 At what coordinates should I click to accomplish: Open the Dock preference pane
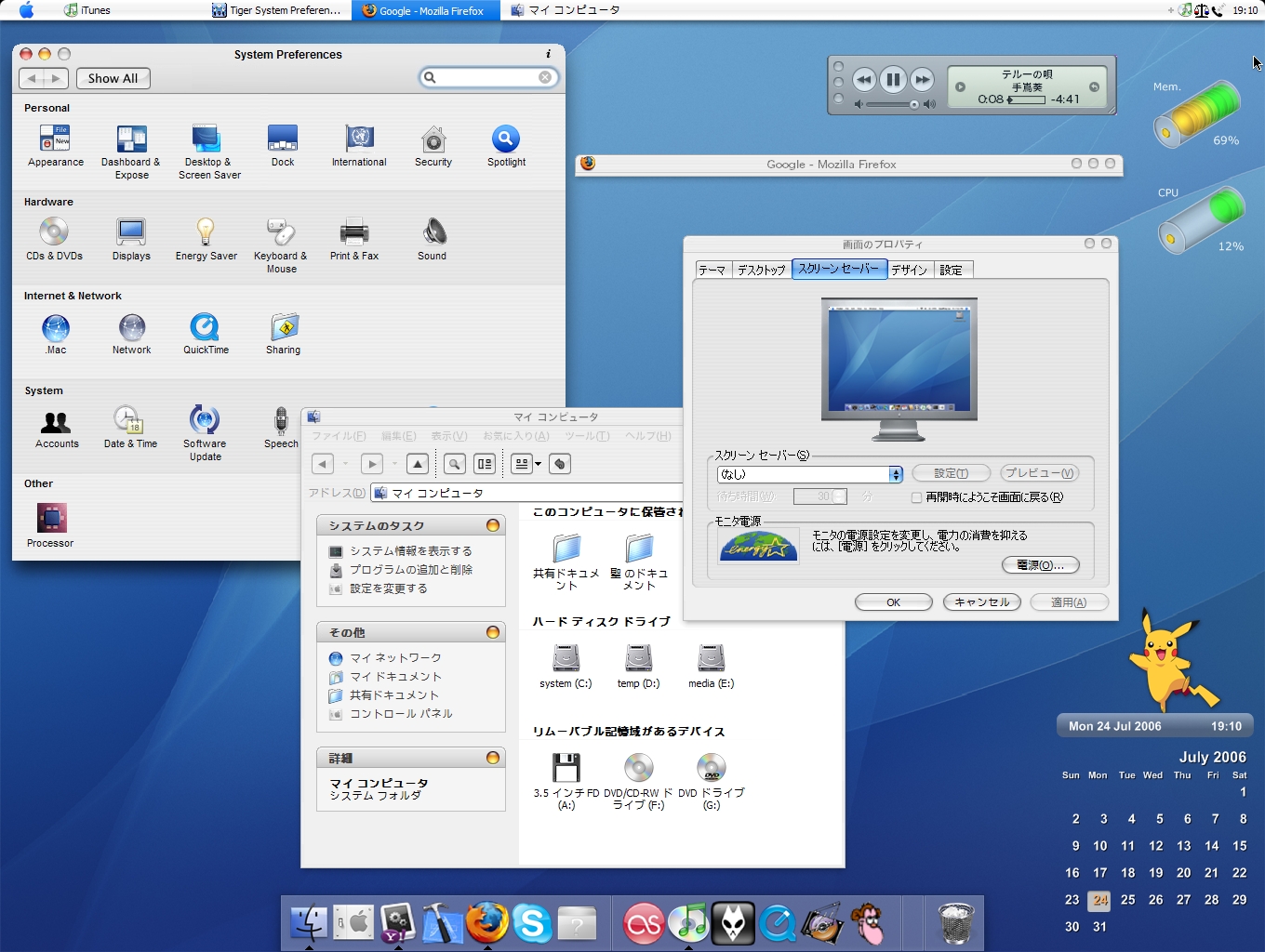(283, 146)
